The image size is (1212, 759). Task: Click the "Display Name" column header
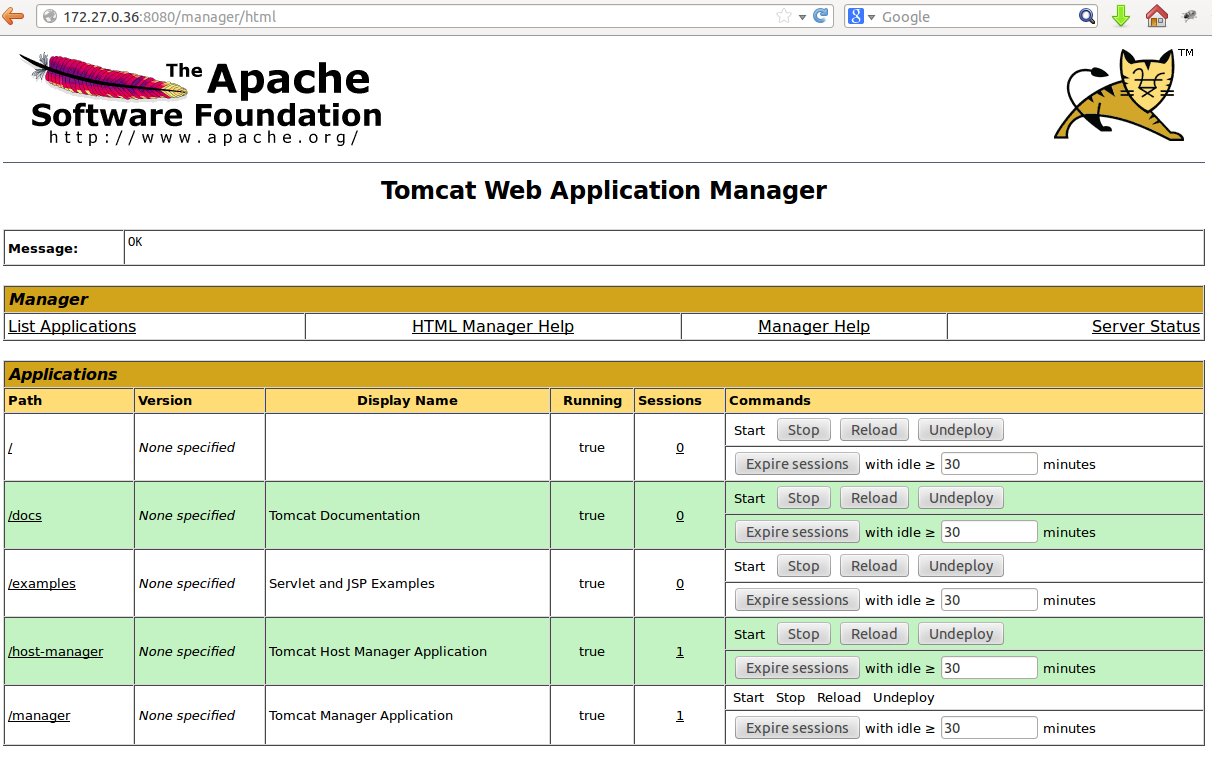coord(407,400)
